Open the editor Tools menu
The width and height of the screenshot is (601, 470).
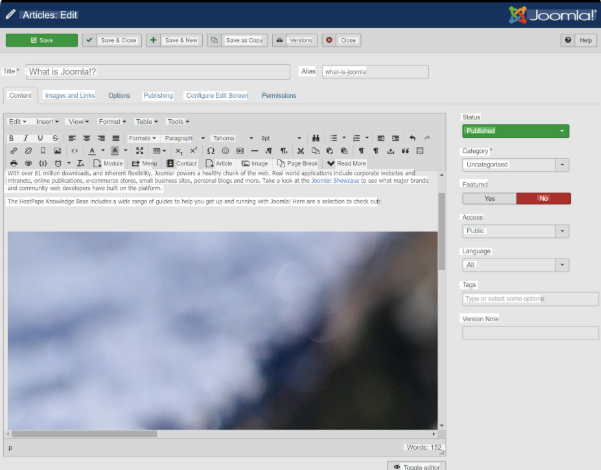(x=178, y=122)
